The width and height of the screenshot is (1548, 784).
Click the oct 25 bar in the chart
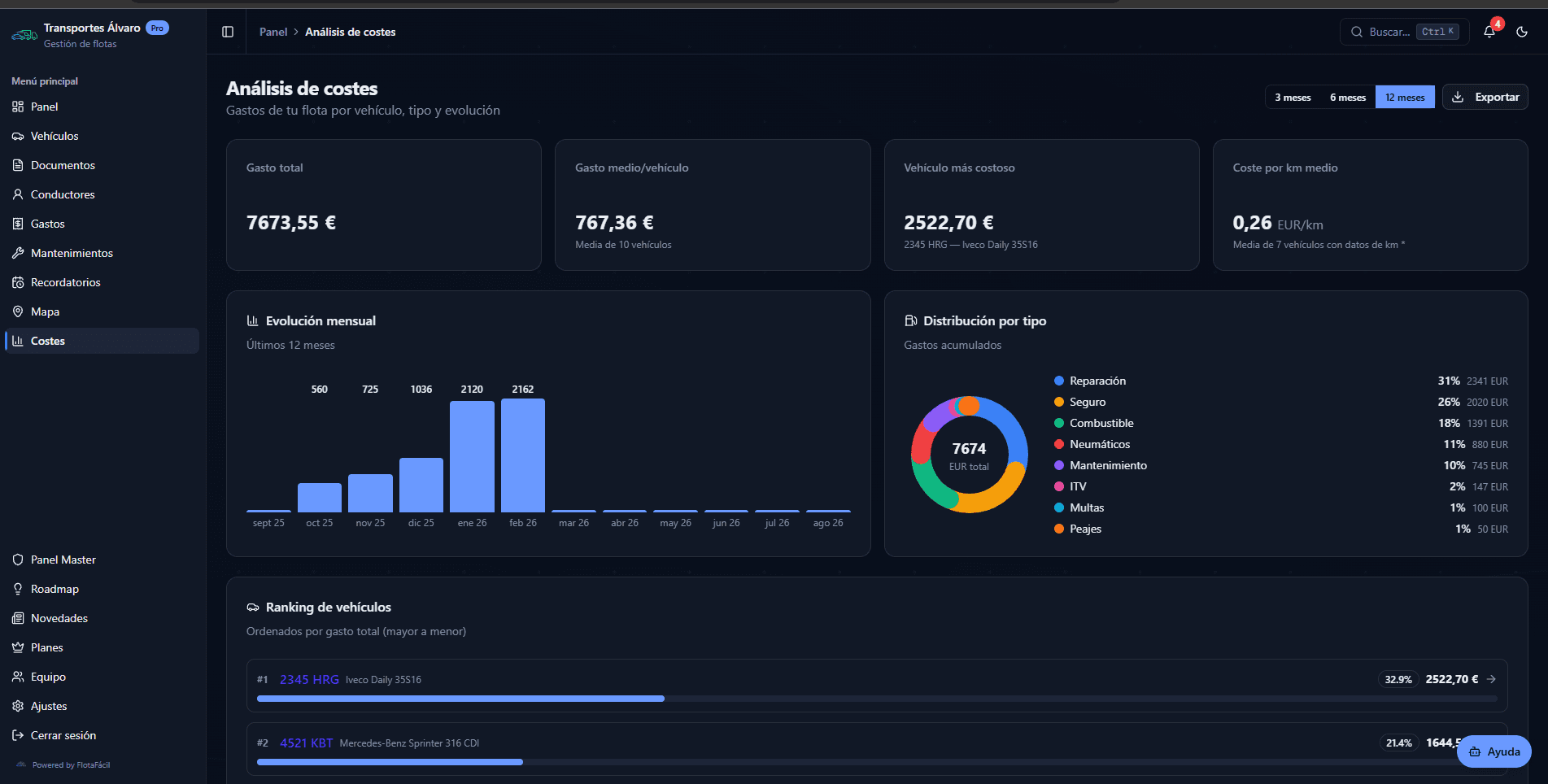tap(320, 498)
